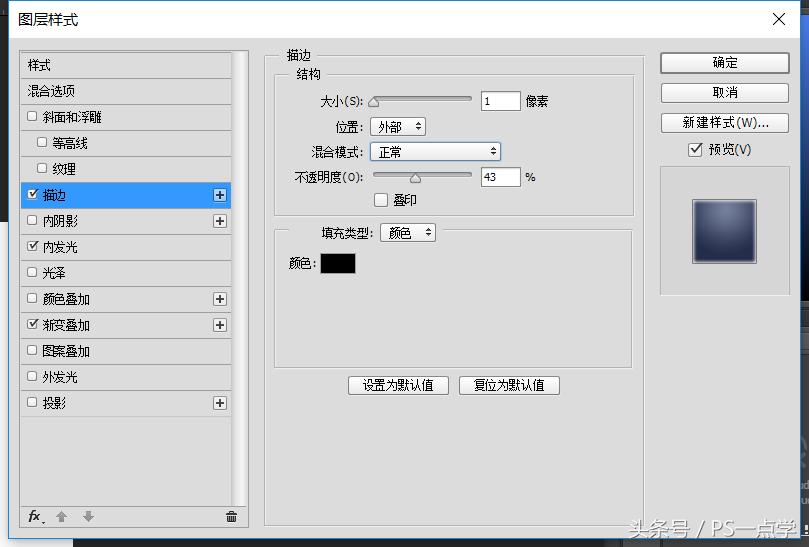
Task: Open the 混合模式 dropdown showing 正常
Action: tap(435, 152)
